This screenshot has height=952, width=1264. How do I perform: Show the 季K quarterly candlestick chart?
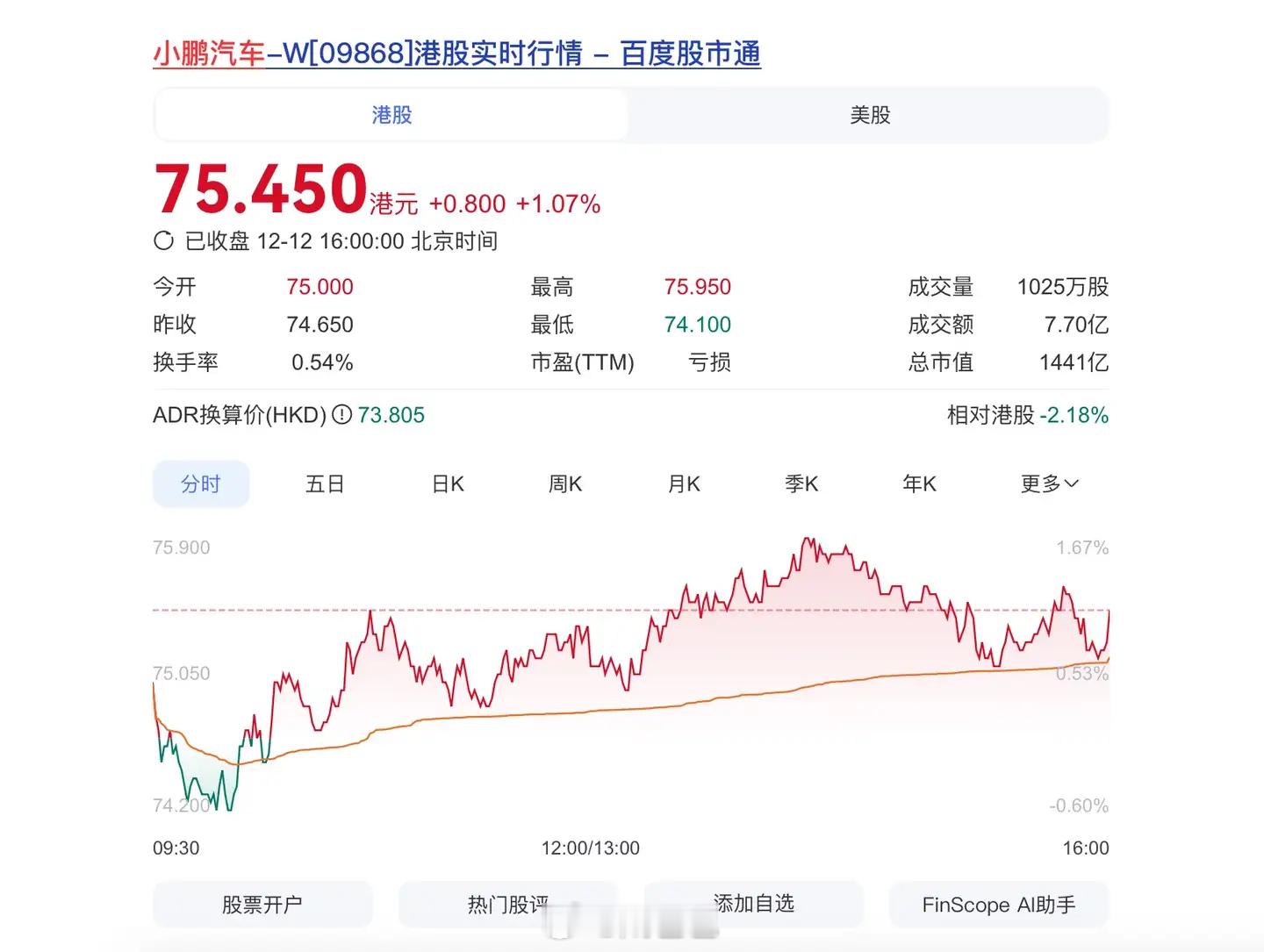801,484
